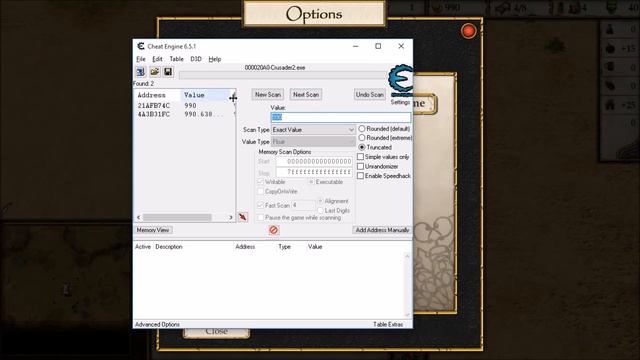Click the Close button in Options

216,332
